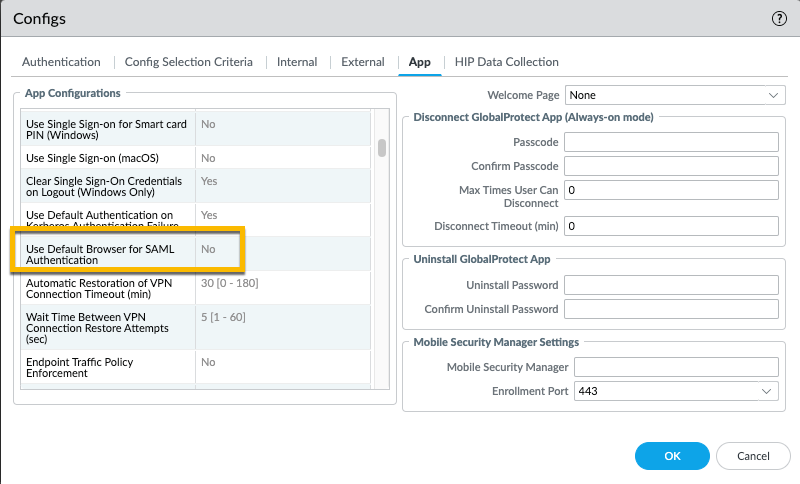Image resolution: width=800 pixels, height=484 pixels.
Task: Click the Uninstall Password field
Action: (x=671, y=285)
